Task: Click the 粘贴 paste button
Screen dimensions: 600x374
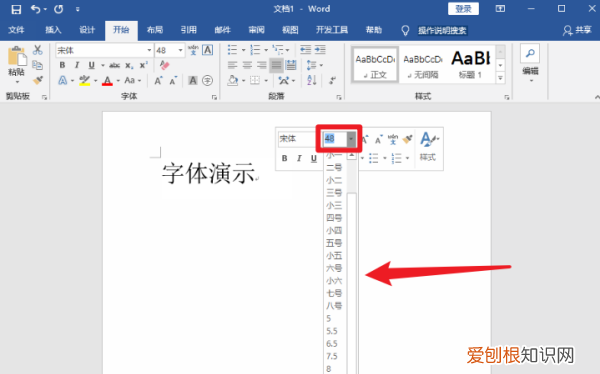Action: click(x=16, y=65)
